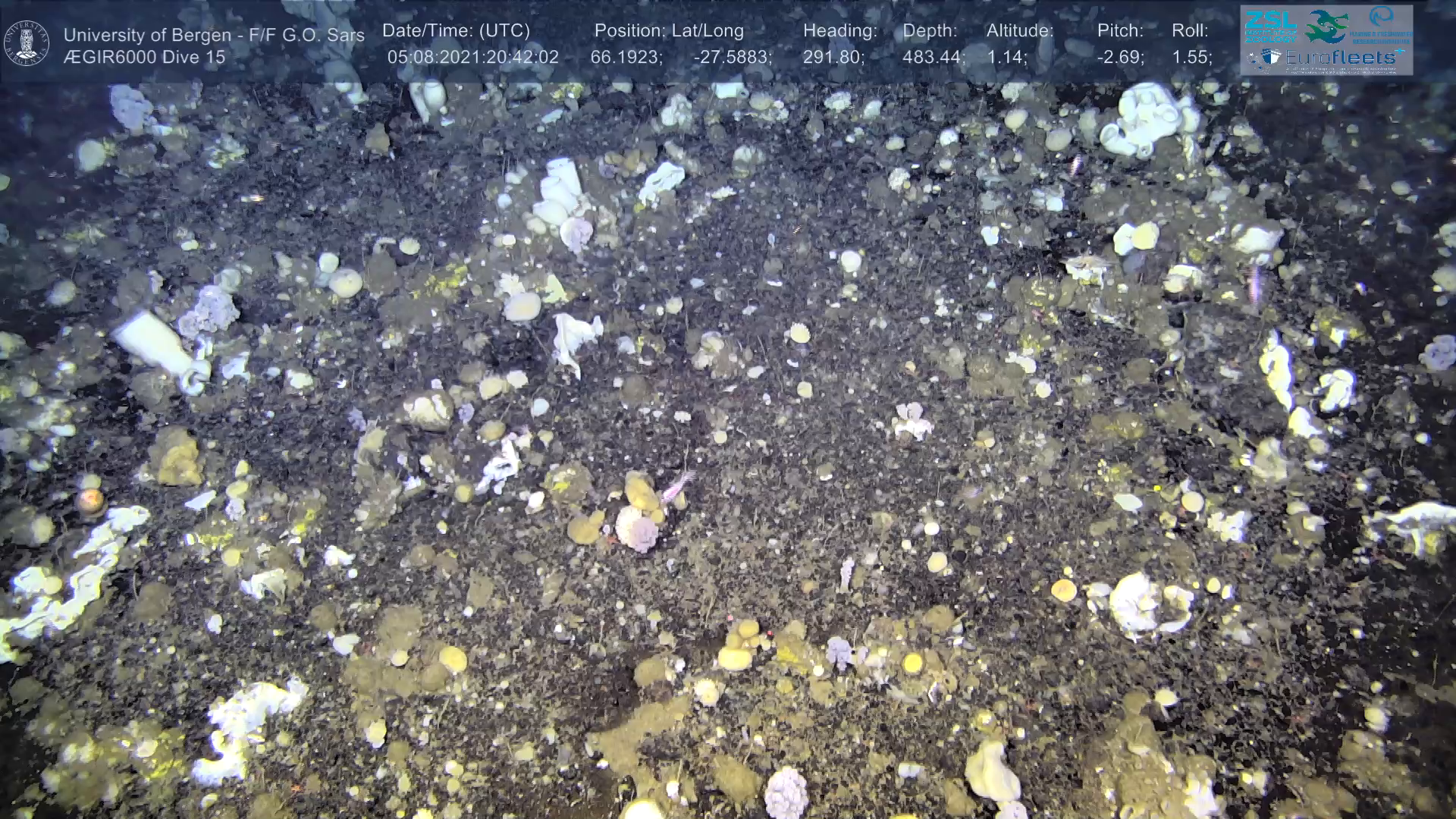1456x819 pixels.
Task: Click the timestamp 05:08:2021:20:42:02
Action: pos(472,57)
